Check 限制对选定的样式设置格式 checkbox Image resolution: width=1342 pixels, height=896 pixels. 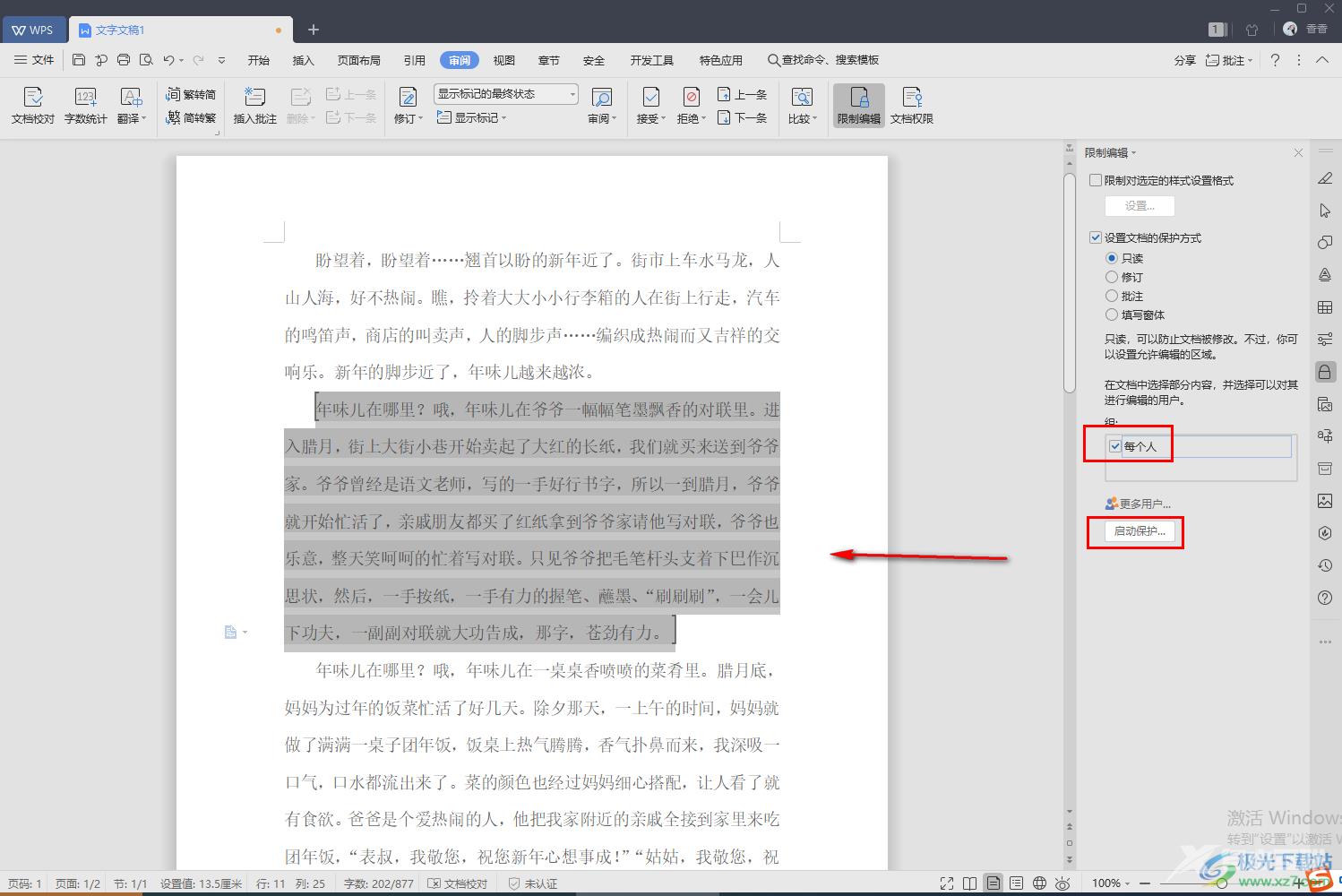[1095, 180]
